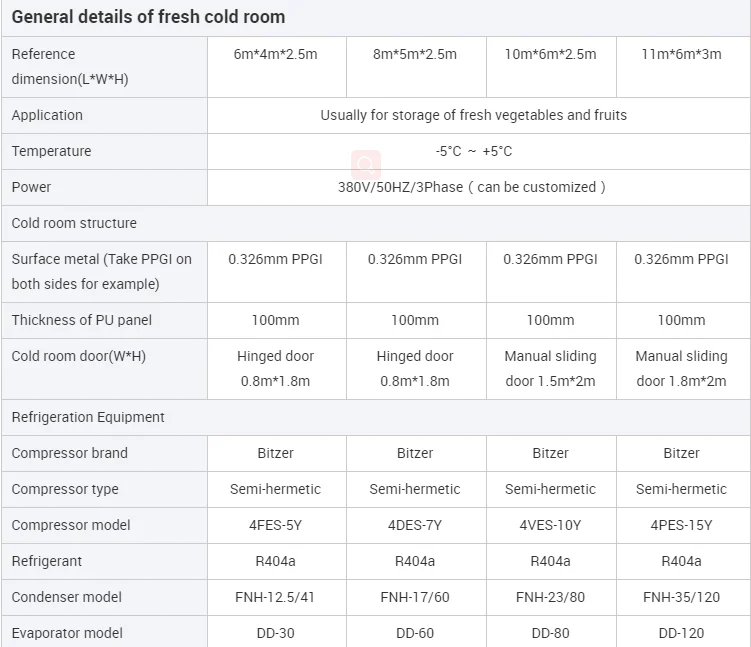Click the 8m*5m*2.5m dimension cell
751x647 pixels.
(414, 54)
